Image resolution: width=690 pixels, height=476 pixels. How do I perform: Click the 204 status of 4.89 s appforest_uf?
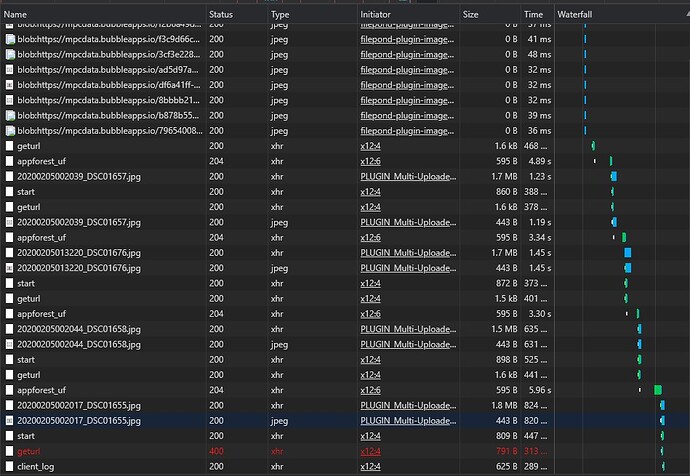tap(216, 161)
